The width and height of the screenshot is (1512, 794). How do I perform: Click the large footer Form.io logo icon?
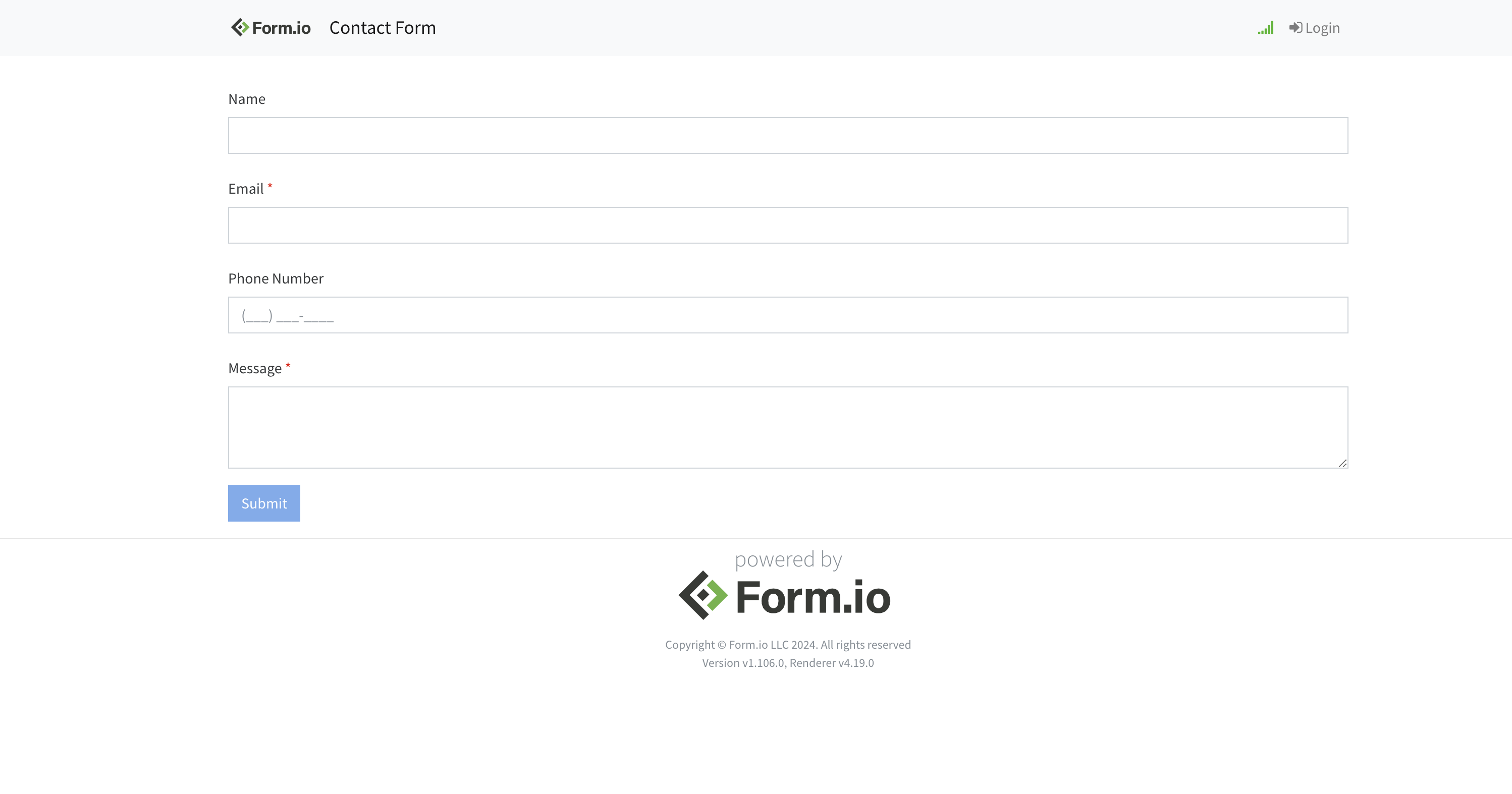[703, 595]
